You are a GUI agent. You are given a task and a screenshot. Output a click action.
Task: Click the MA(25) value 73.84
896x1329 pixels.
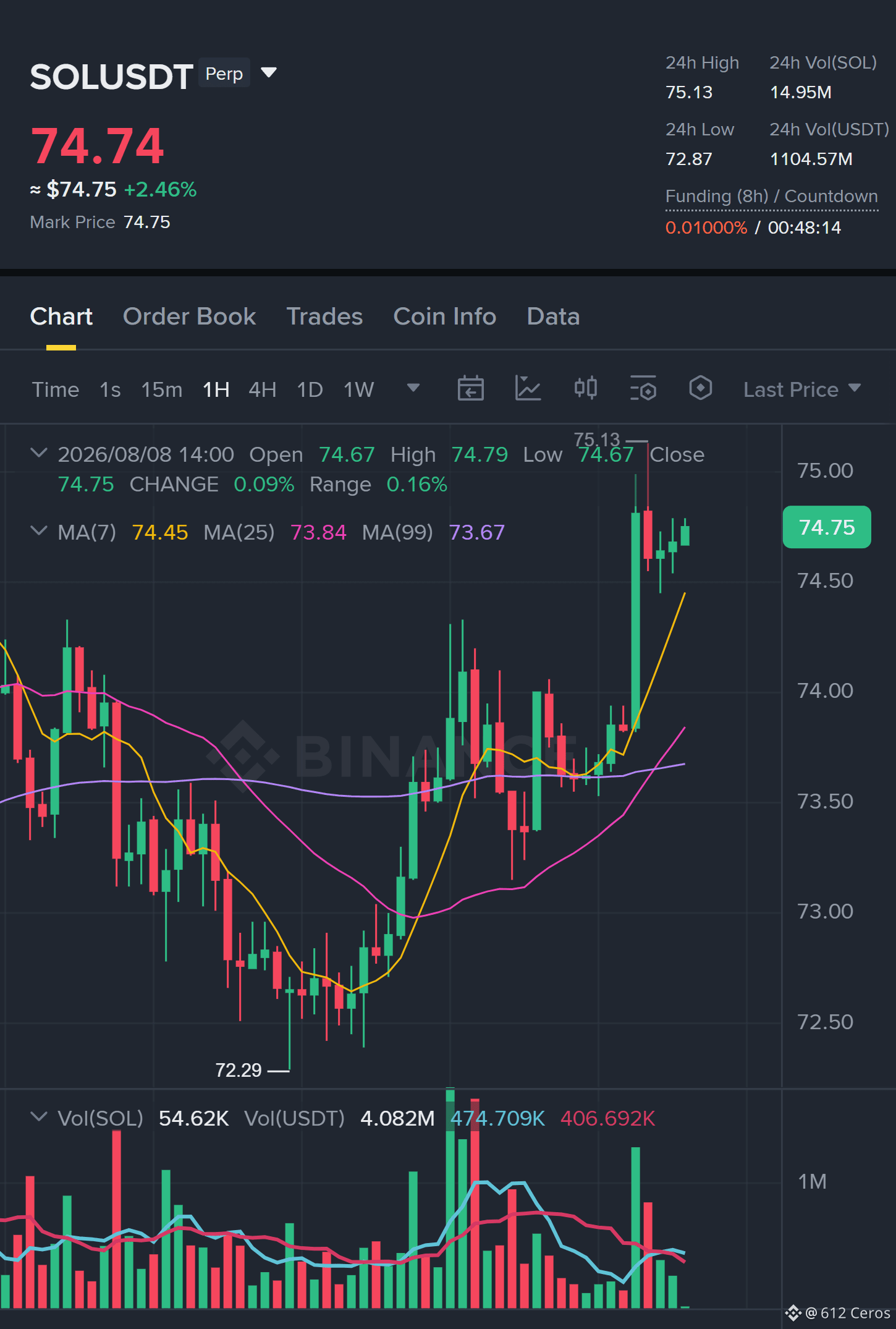[x=318, y=532]
